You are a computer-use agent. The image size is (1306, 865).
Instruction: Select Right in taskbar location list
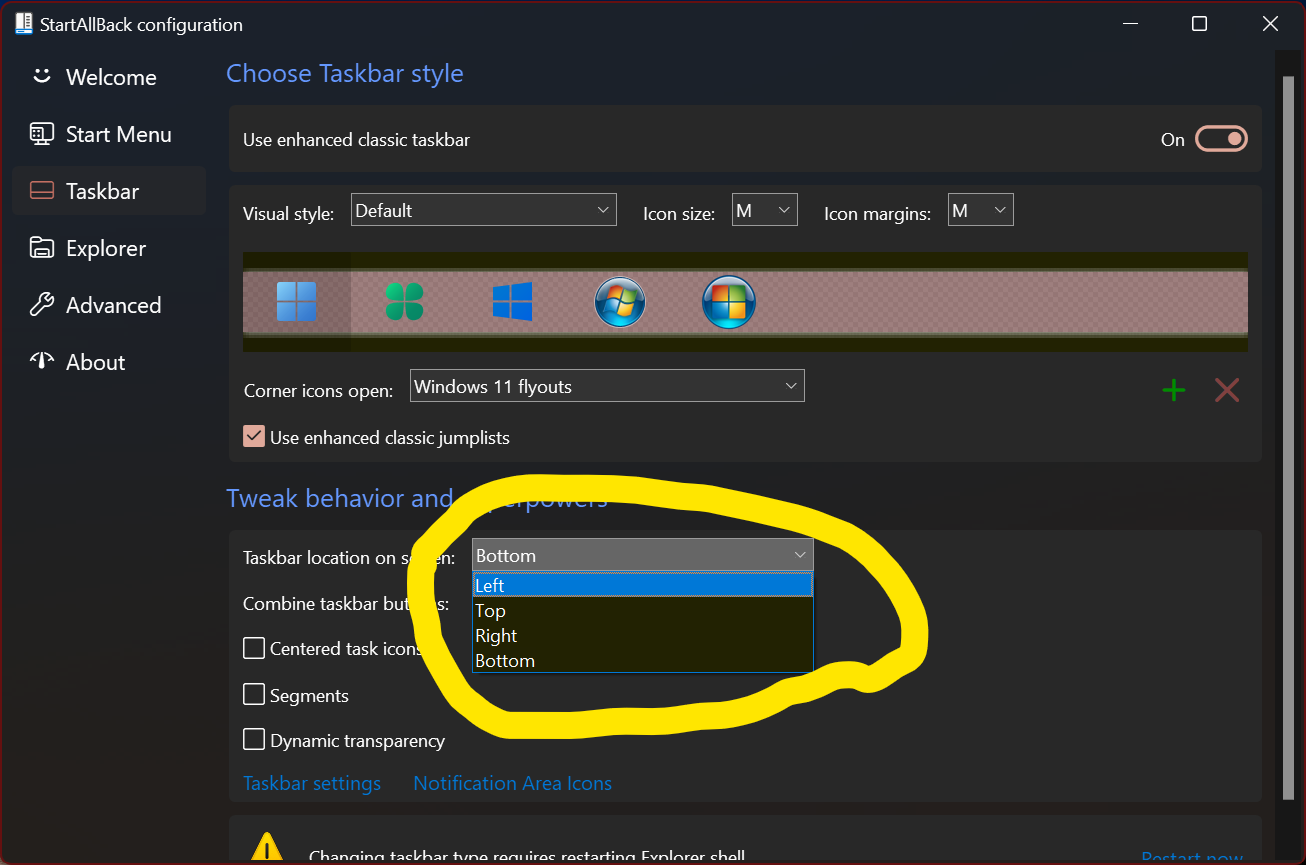[643, 635]
